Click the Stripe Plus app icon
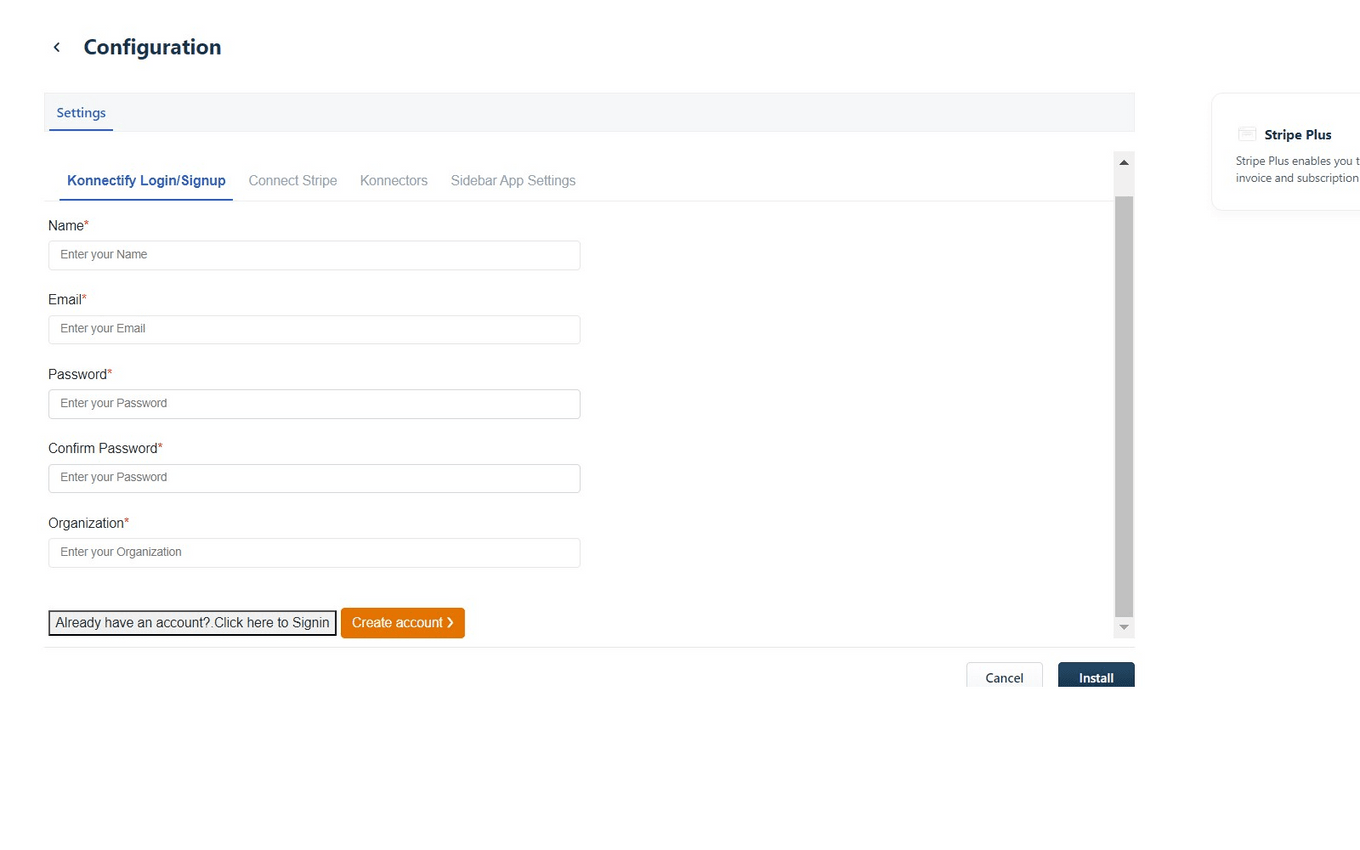Image resolution: width=1360 pixels, height=850 pixels. click(x=1247, y=133)
